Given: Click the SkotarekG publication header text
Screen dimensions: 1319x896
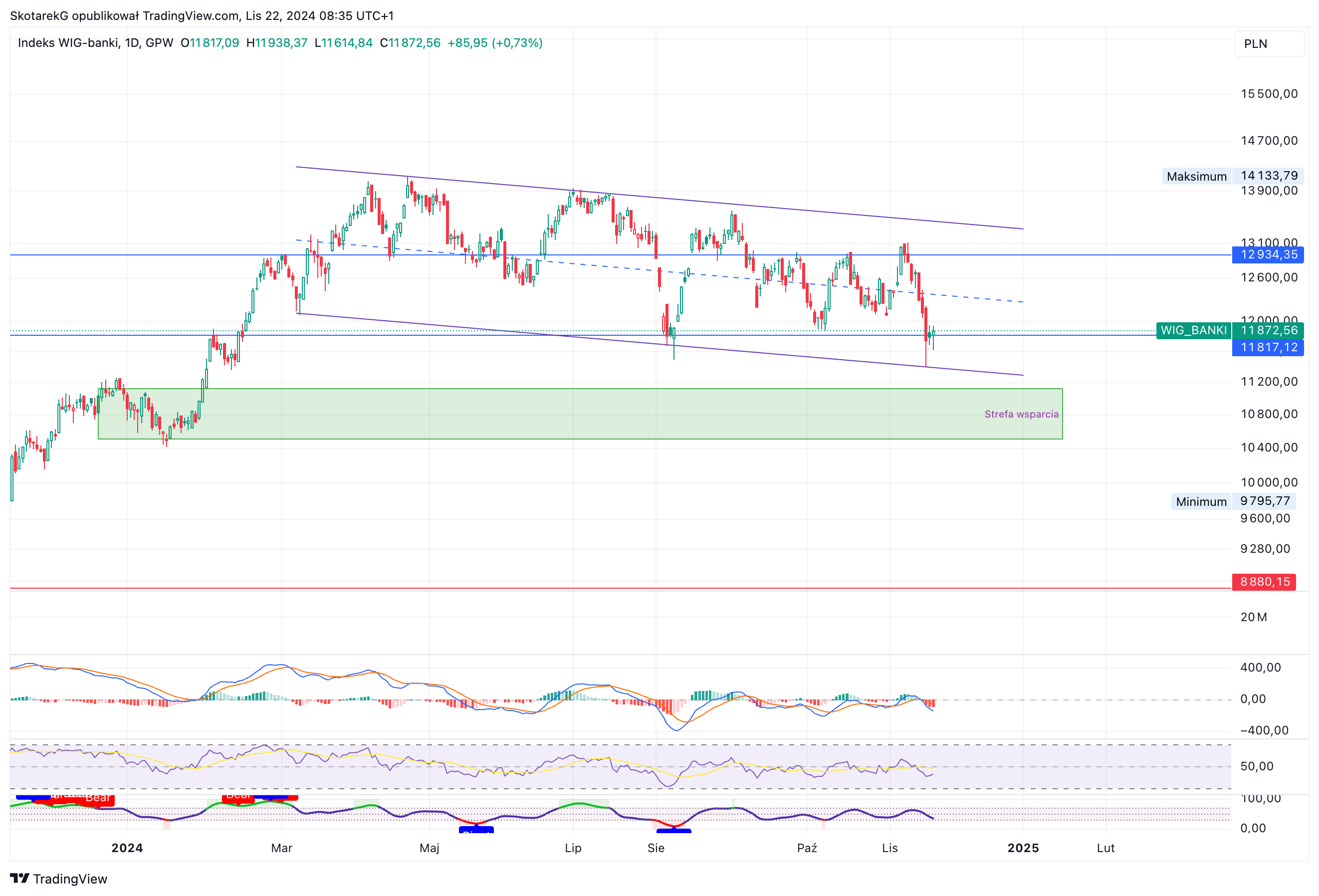Looking at the screenshot, I should coord(202,15).
